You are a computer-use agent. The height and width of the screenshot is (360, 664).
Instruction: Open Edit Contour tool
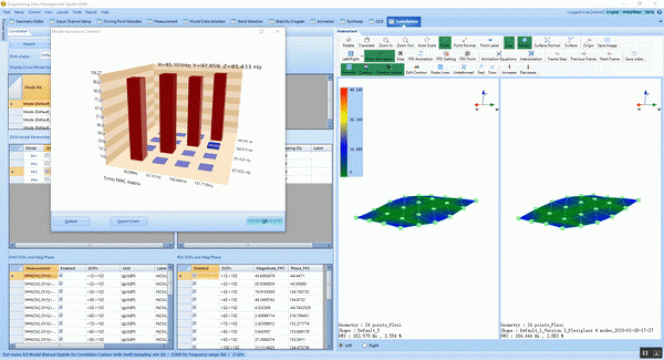point(416,69)
